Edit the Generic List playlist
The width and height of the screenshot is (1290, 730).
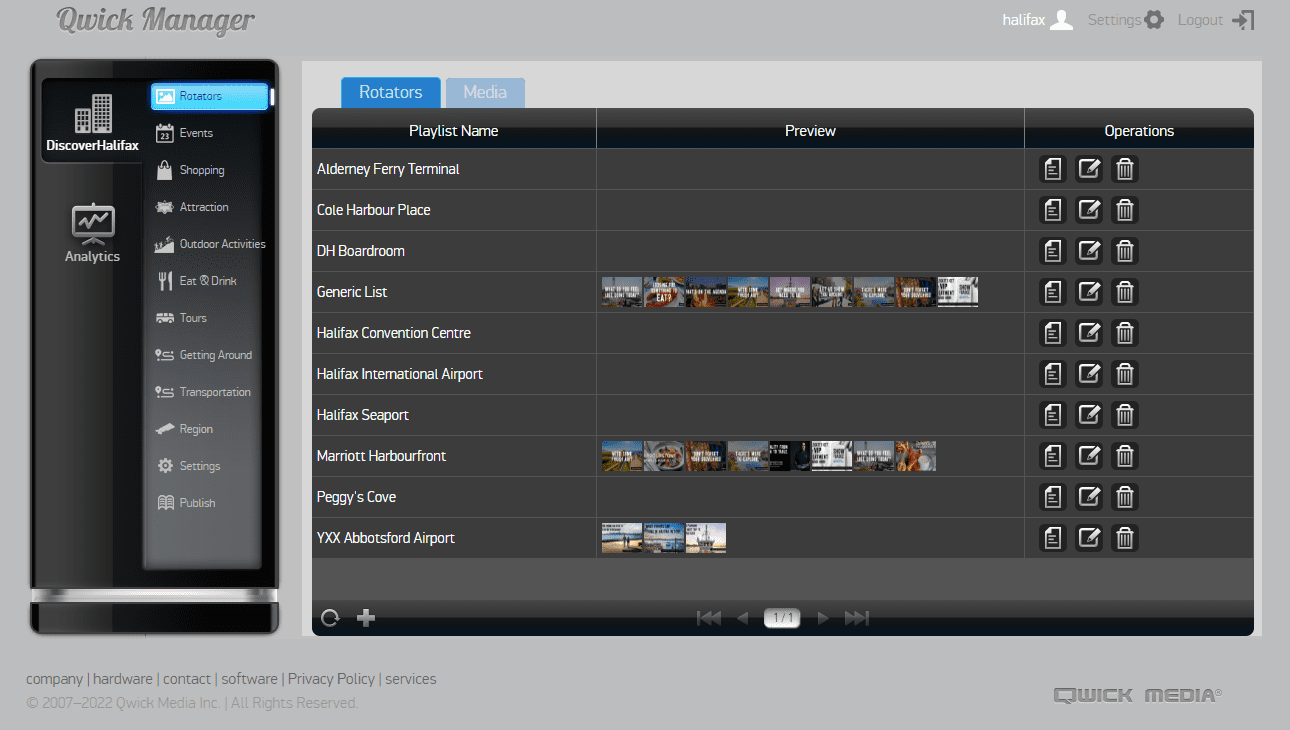pos(1089,292)
